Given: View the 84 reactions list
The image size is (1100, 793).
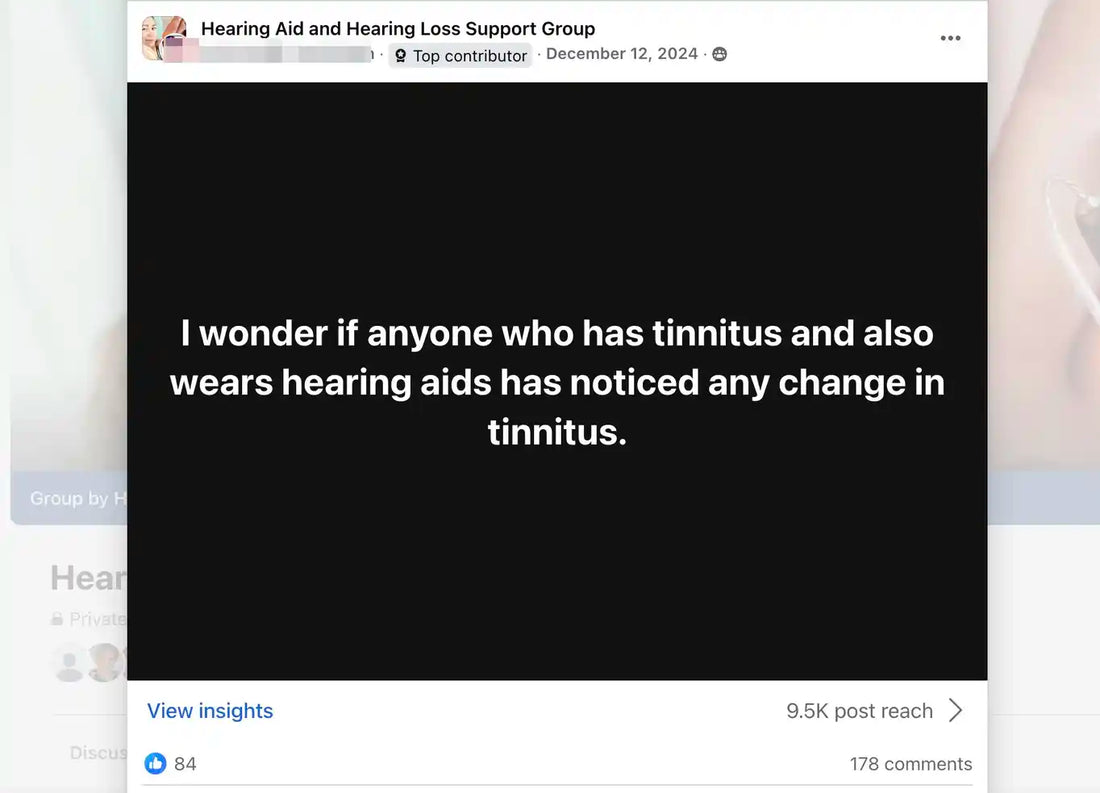Looking at the screenshot, I should click(x=185, y=764).
